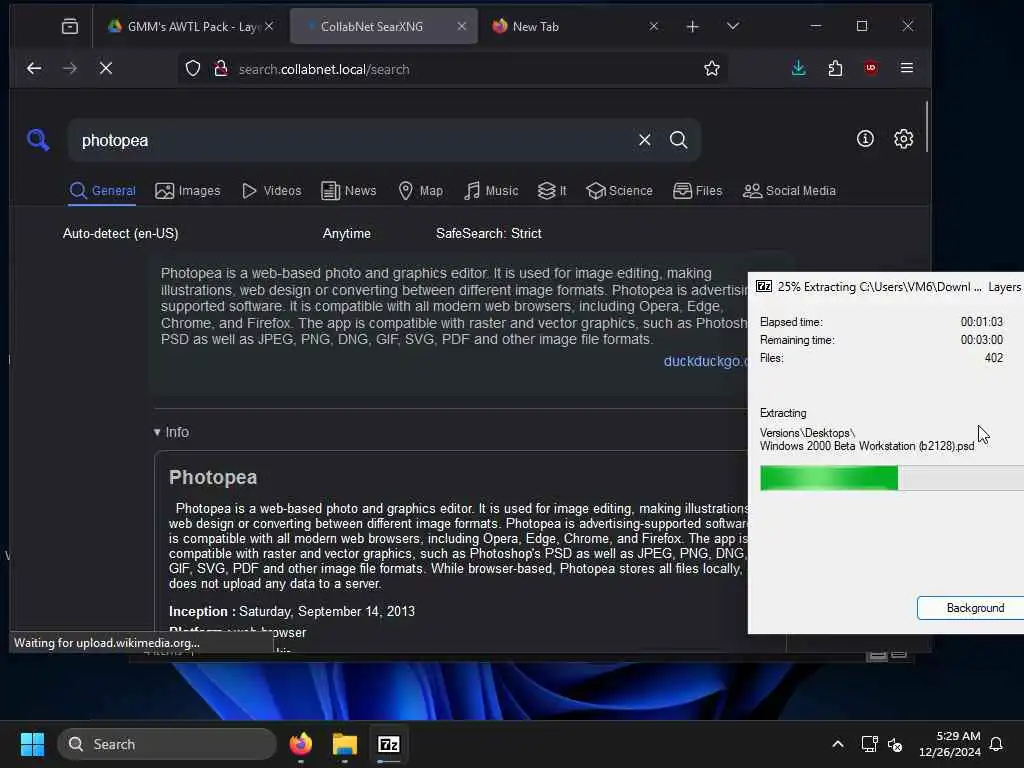Select the Social Media search category
Image resolution: width=1024 pixels, height=768 pixels.
click(789, 191)
